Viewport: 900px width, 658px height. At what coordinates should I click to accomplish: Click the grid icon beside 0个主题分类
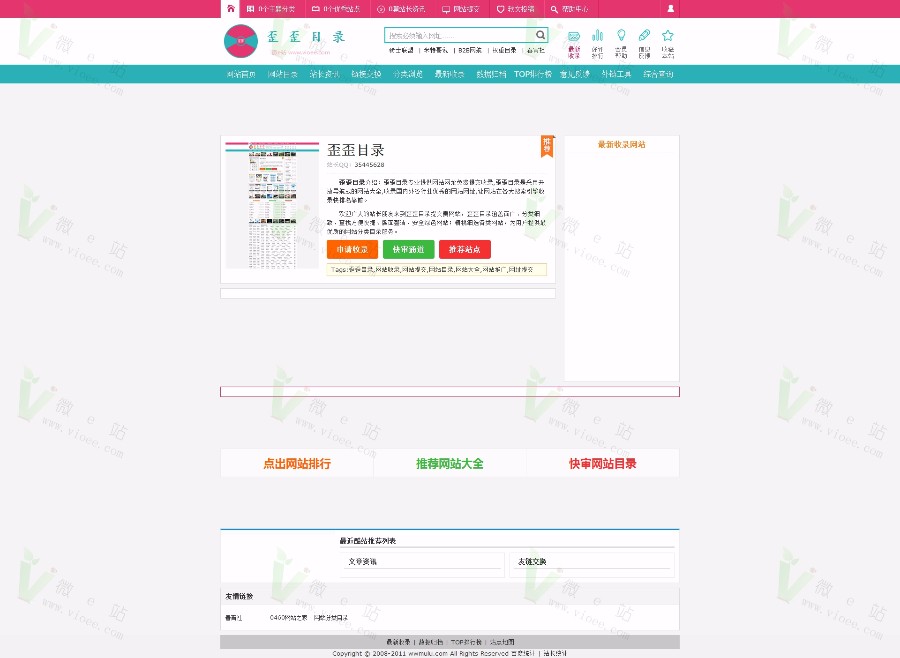point(252,9)
